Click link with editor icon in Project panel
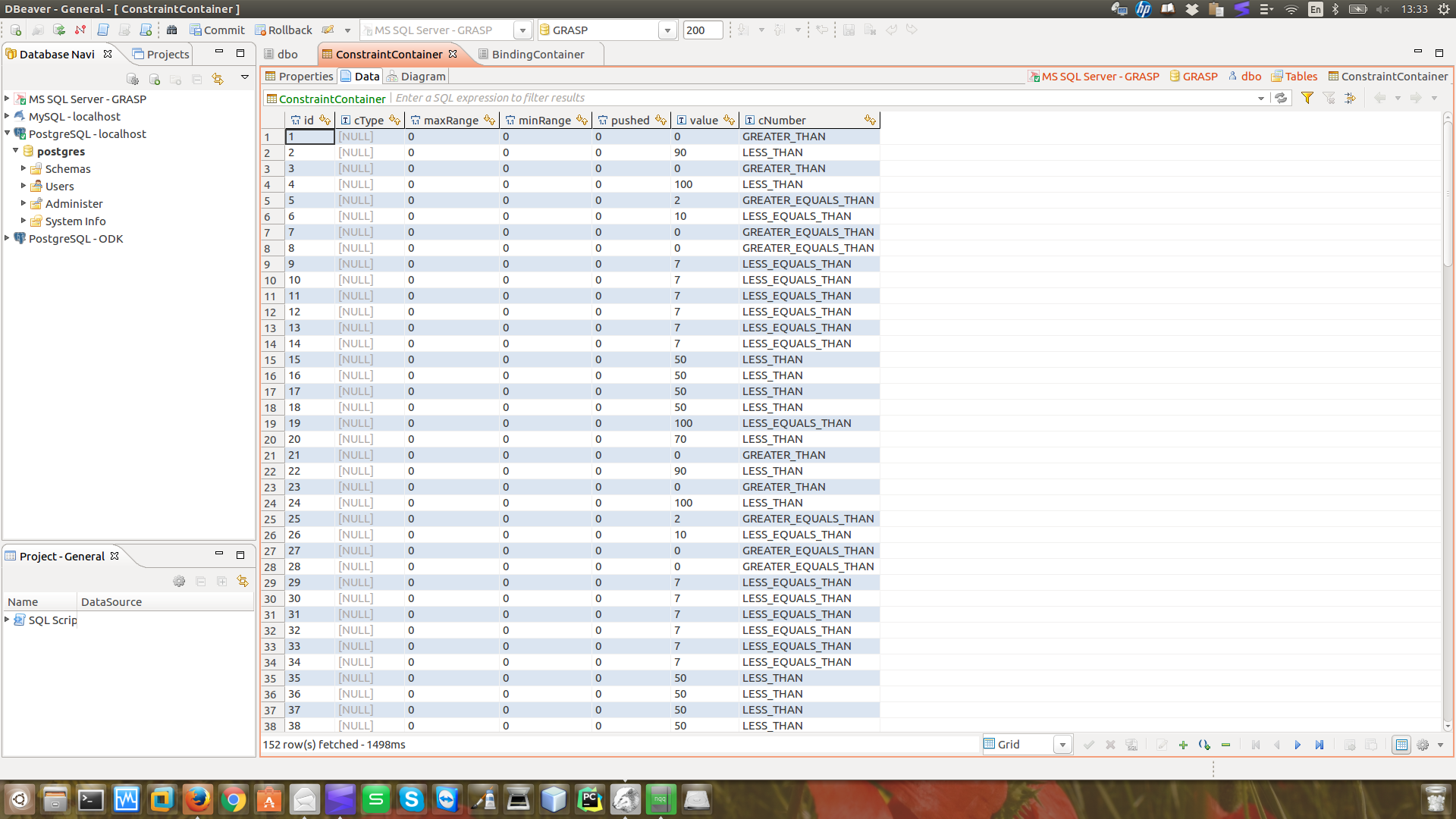 [243, 581]
